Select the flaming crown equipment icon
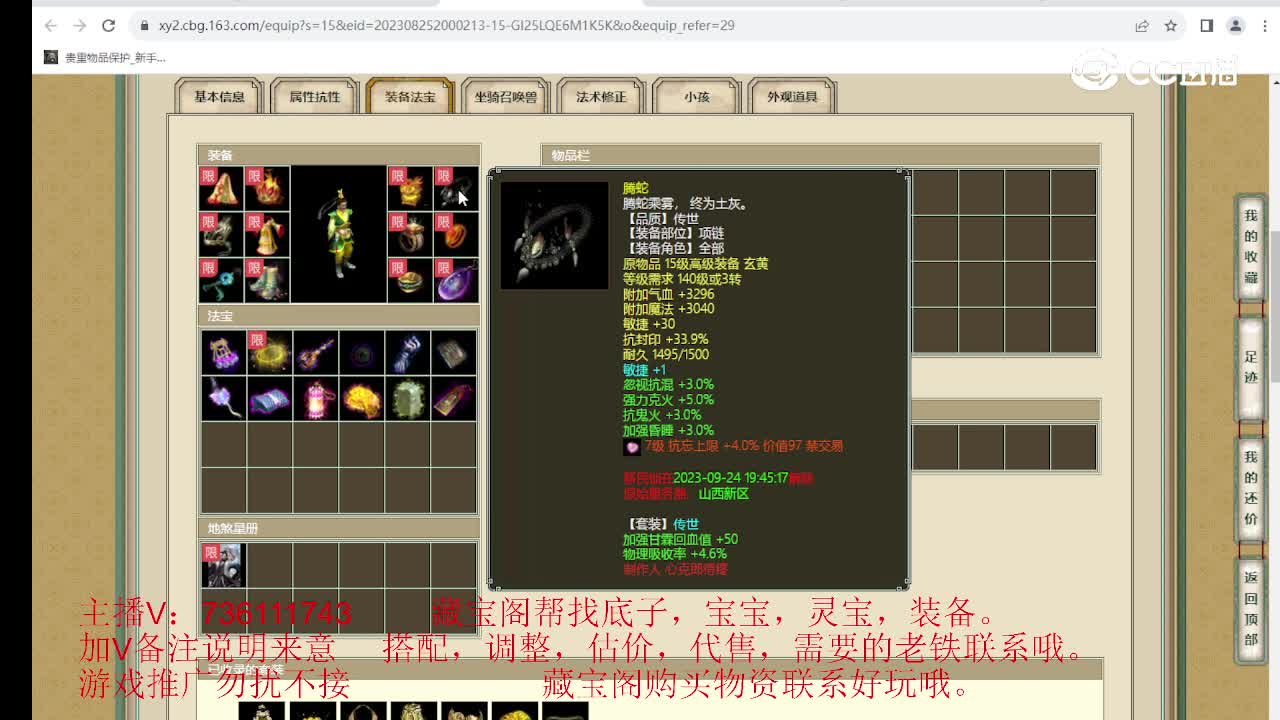Viewport: 1280px width, 720px height. coord(267,188)
